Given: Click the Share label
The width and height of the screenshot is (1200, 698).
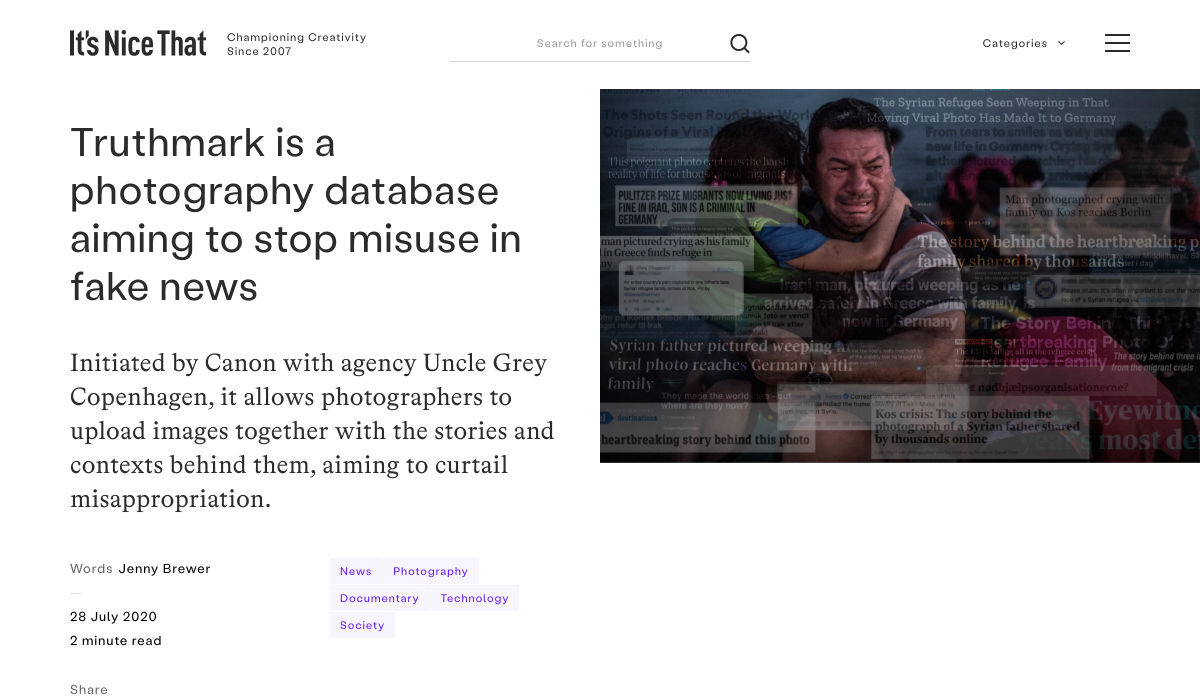Looking at the screenshot, I should pos(89,689).
